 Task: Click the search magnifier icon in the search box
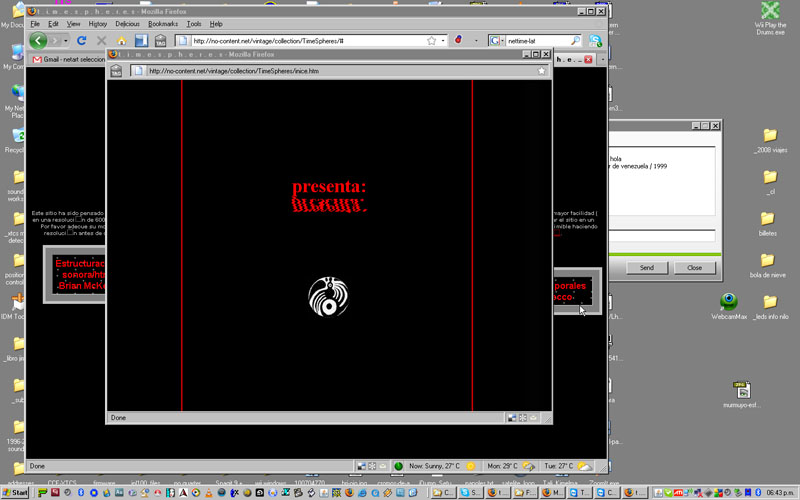[x=575, y=41]
